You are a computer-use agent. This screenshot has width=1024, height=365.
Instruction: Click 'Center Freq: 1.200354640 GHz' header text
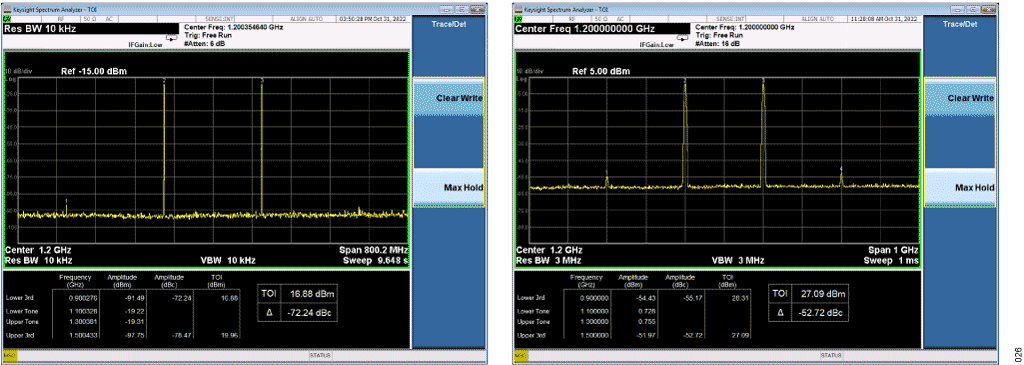234,27
